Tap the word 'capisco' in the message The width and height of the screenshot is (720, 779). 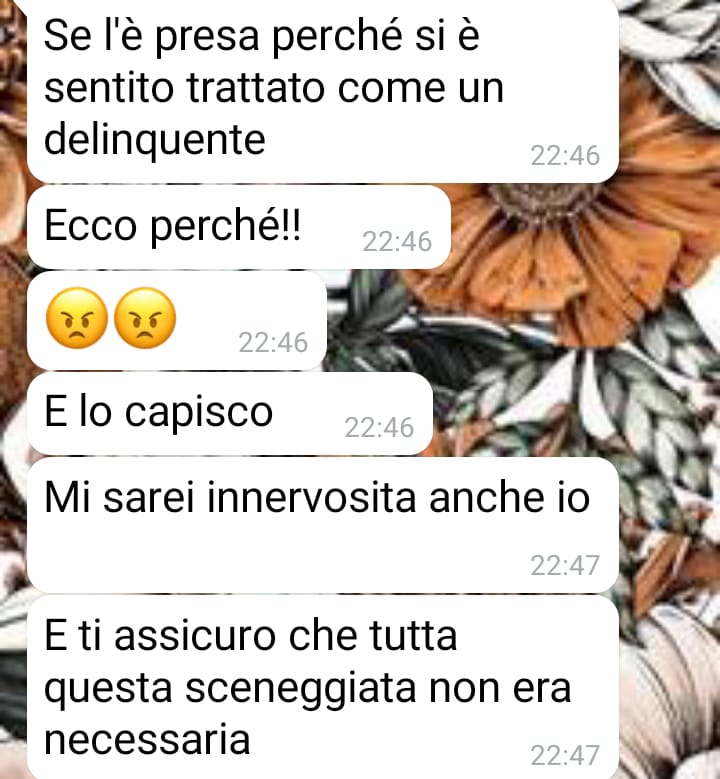[x=198, y=413]
